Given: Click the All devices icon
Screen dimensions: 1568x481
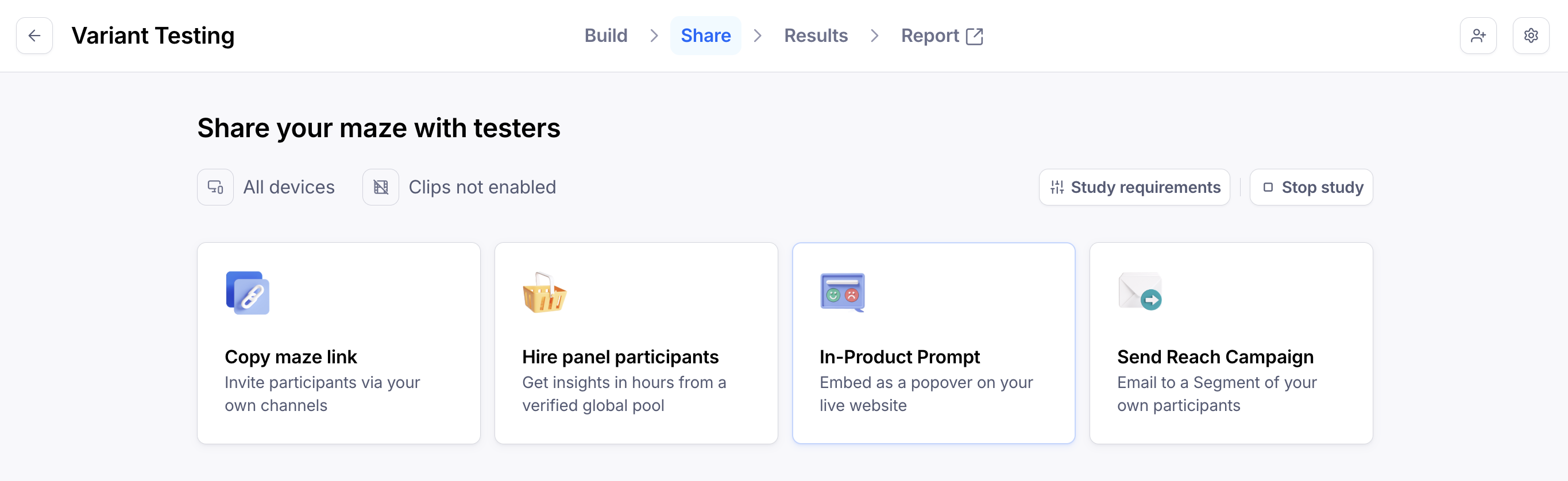Looking at the screenshot, I should pos(215,187).
